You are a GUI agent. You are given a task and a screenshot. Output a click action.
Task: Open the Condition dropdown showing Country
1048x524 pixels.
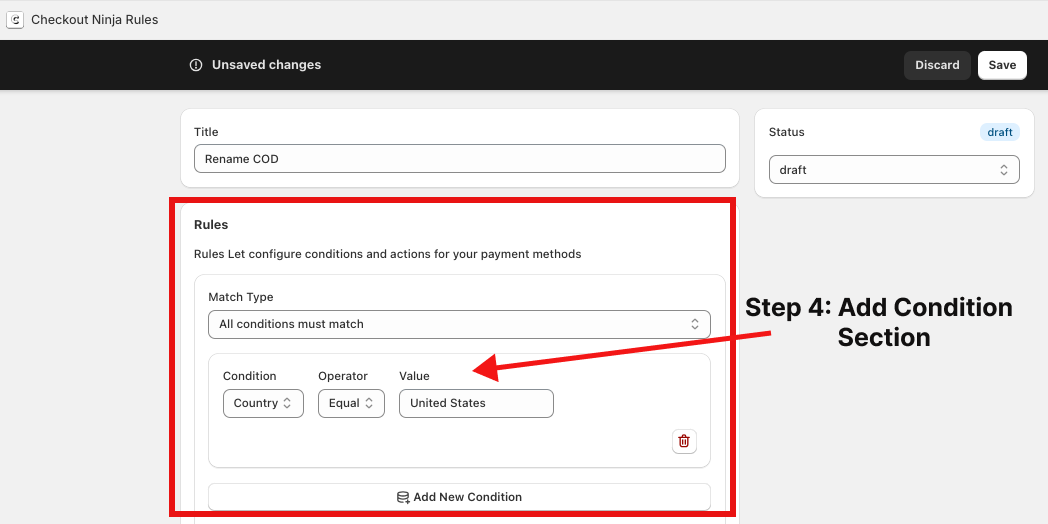262,403
